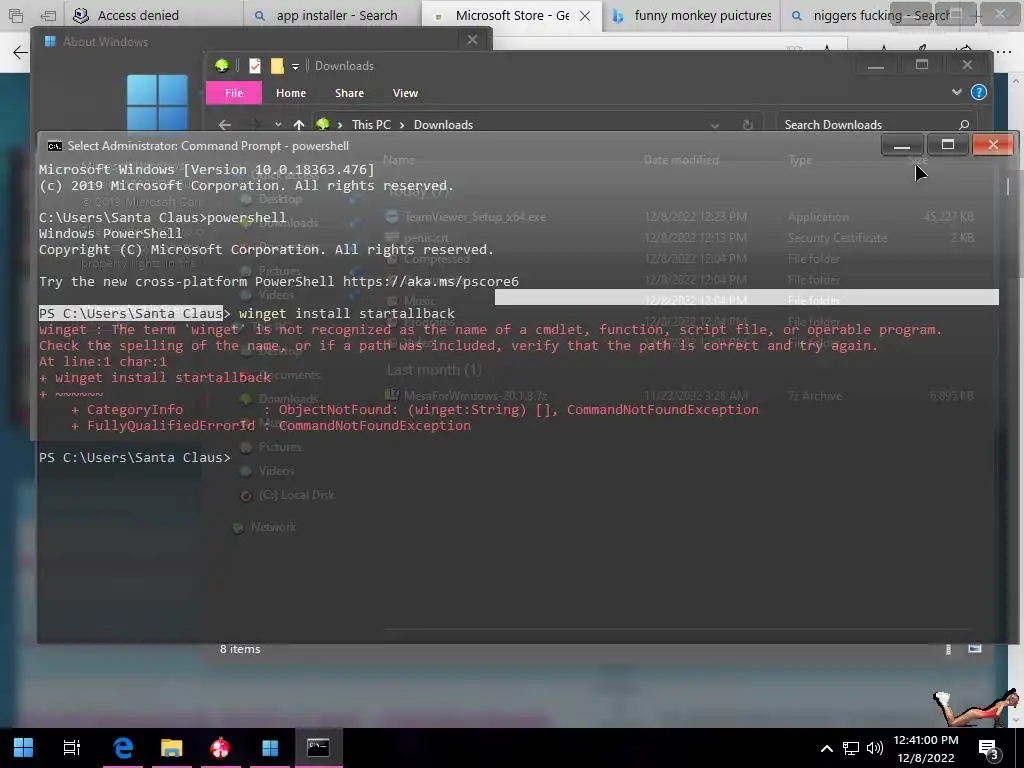Open the volume control in system tray

[874, 748]
